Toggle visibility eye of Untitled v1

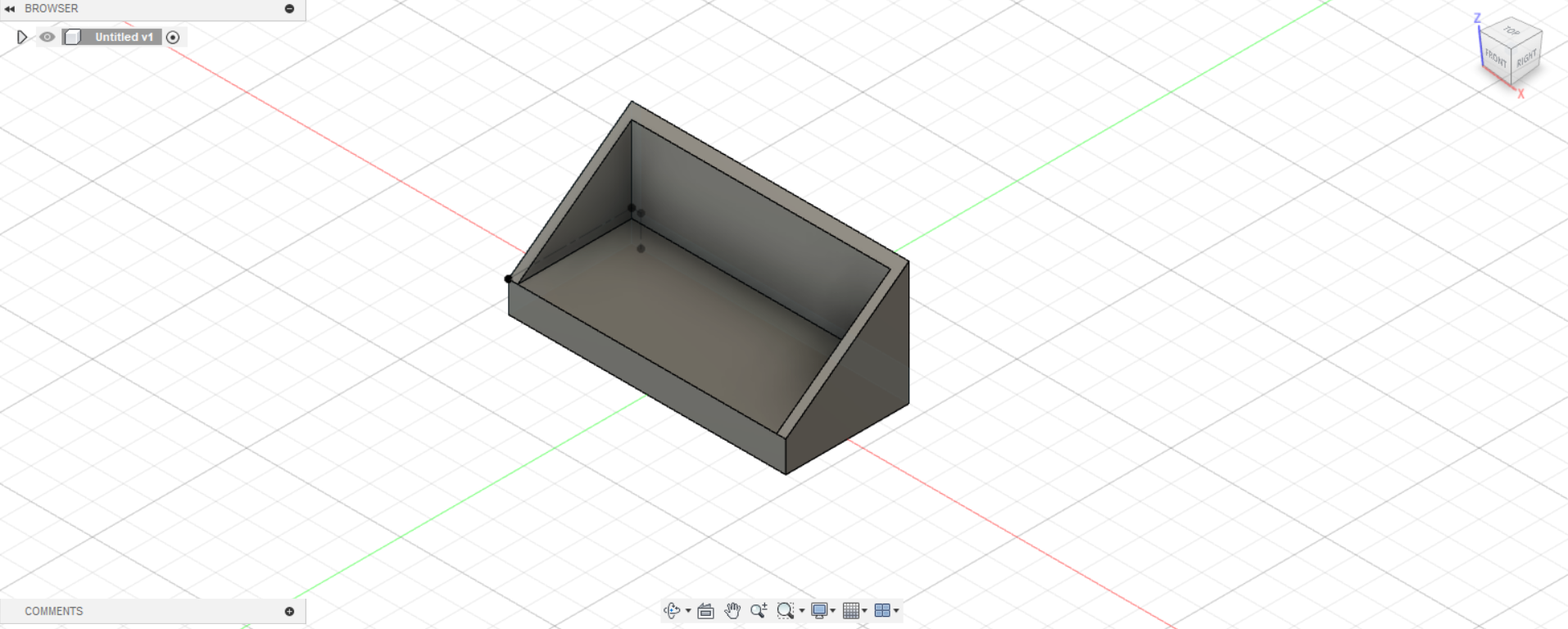tap(48, 37)
